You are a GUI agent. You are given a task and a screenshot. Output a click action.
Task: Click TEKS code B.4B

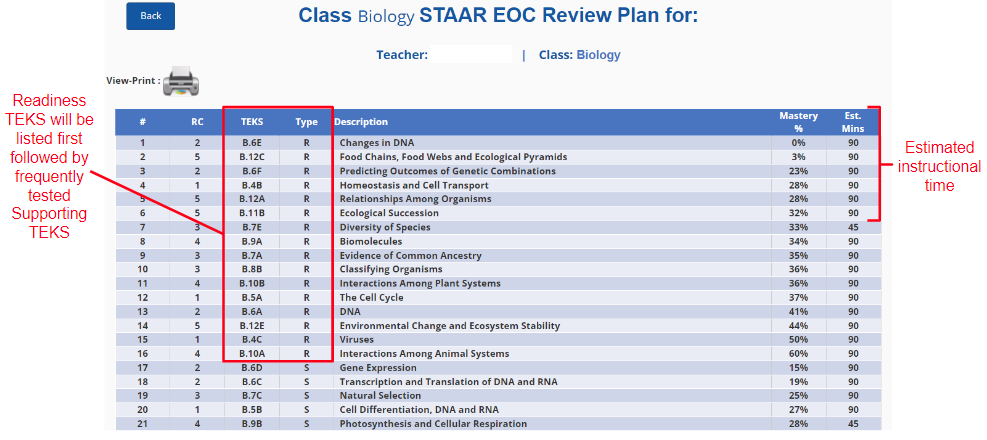252,185
